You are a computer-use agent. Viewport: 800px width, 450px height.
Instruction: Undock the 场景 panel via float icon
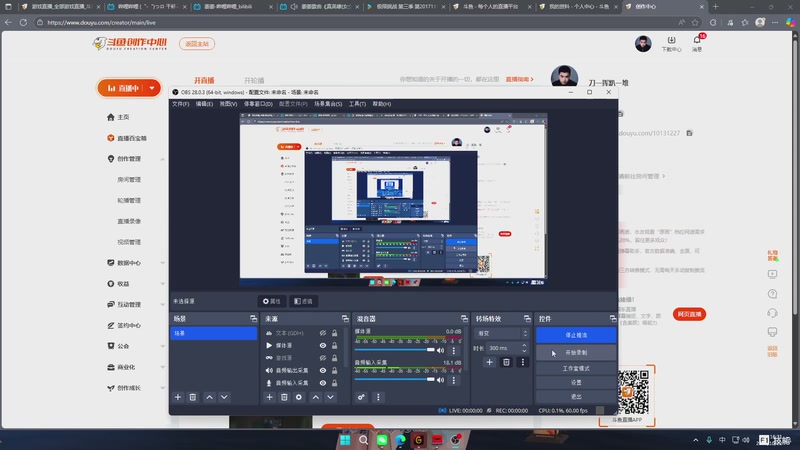pyautogui.click(x=254, y=318)
